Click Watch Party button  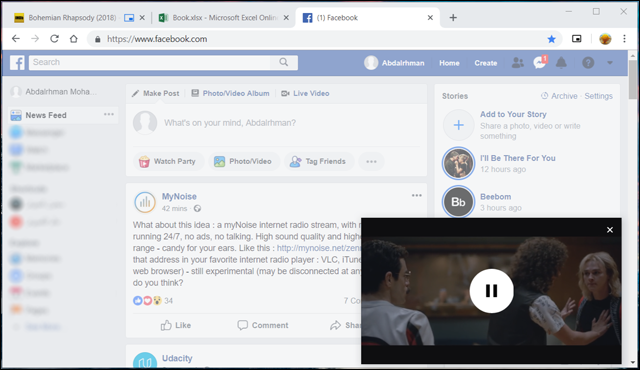point(168,161)
